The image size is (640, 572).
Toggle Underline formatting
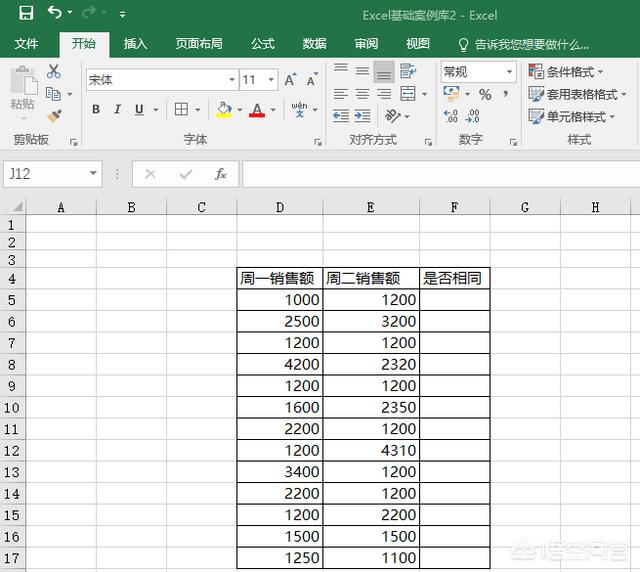(x=139, y=109)
